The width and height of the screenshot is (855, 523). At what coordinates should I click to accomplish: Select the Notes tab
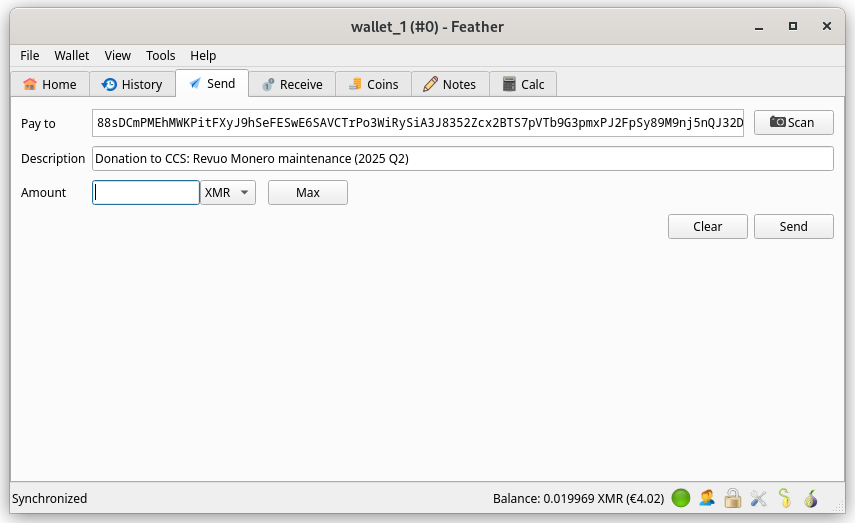coord(449,85)
